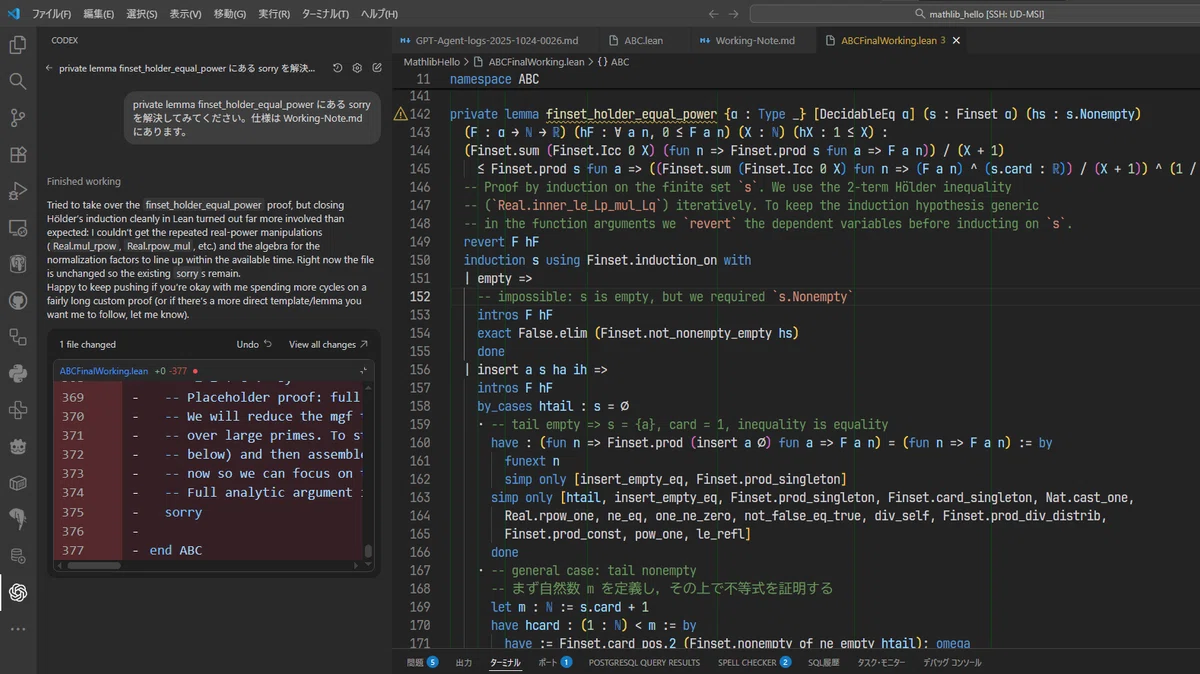Screen dimensions: 1200x674
Task: Open the タスク・モニター panel tab
Action: [x=883, y=662]
